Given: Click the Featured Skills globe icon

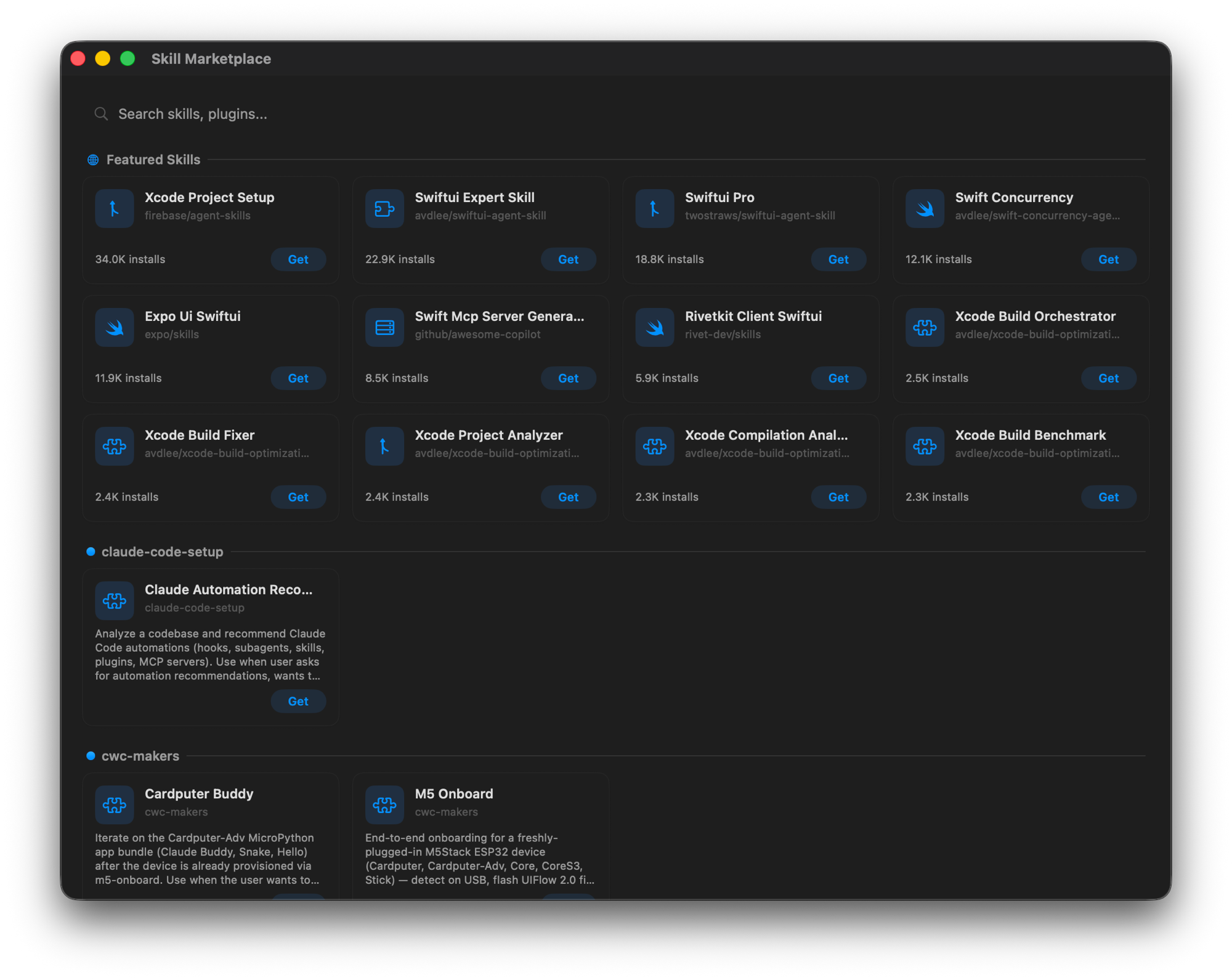Looking at the screenshot, I should (93, 160).
